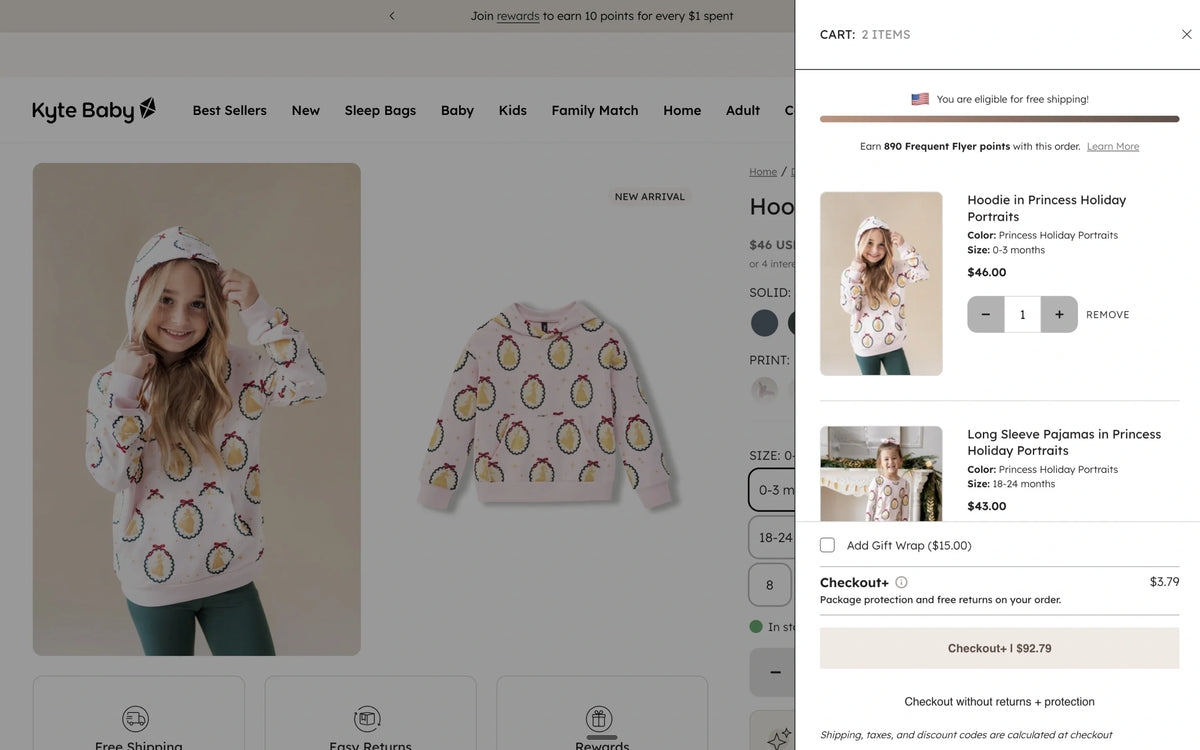Screen dimensions: 1200x750
Task: Click the Rewards gift icon
Action: [599, 719]
